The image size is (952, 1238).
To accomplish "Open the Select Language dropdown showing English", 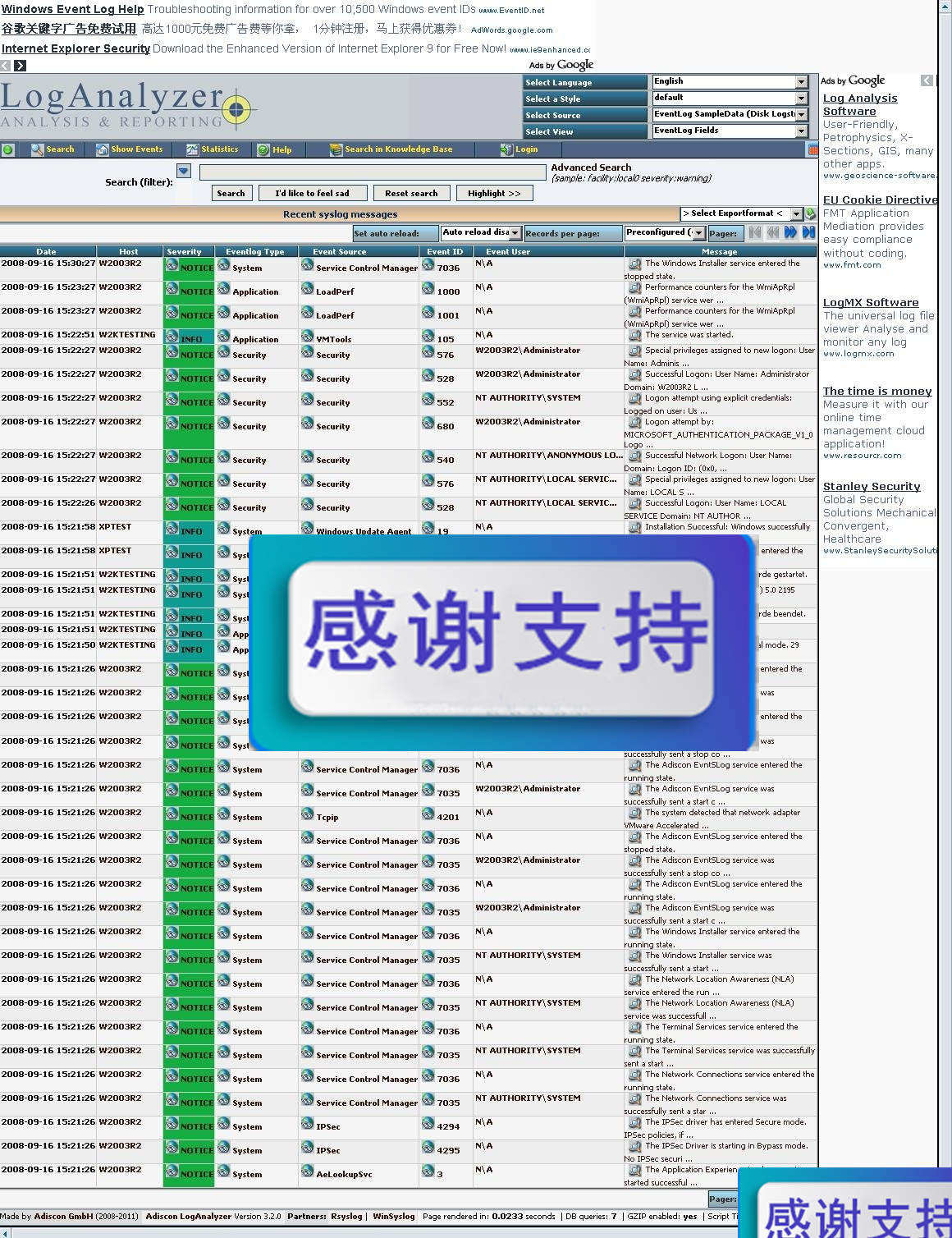I will tap(730, 82).
